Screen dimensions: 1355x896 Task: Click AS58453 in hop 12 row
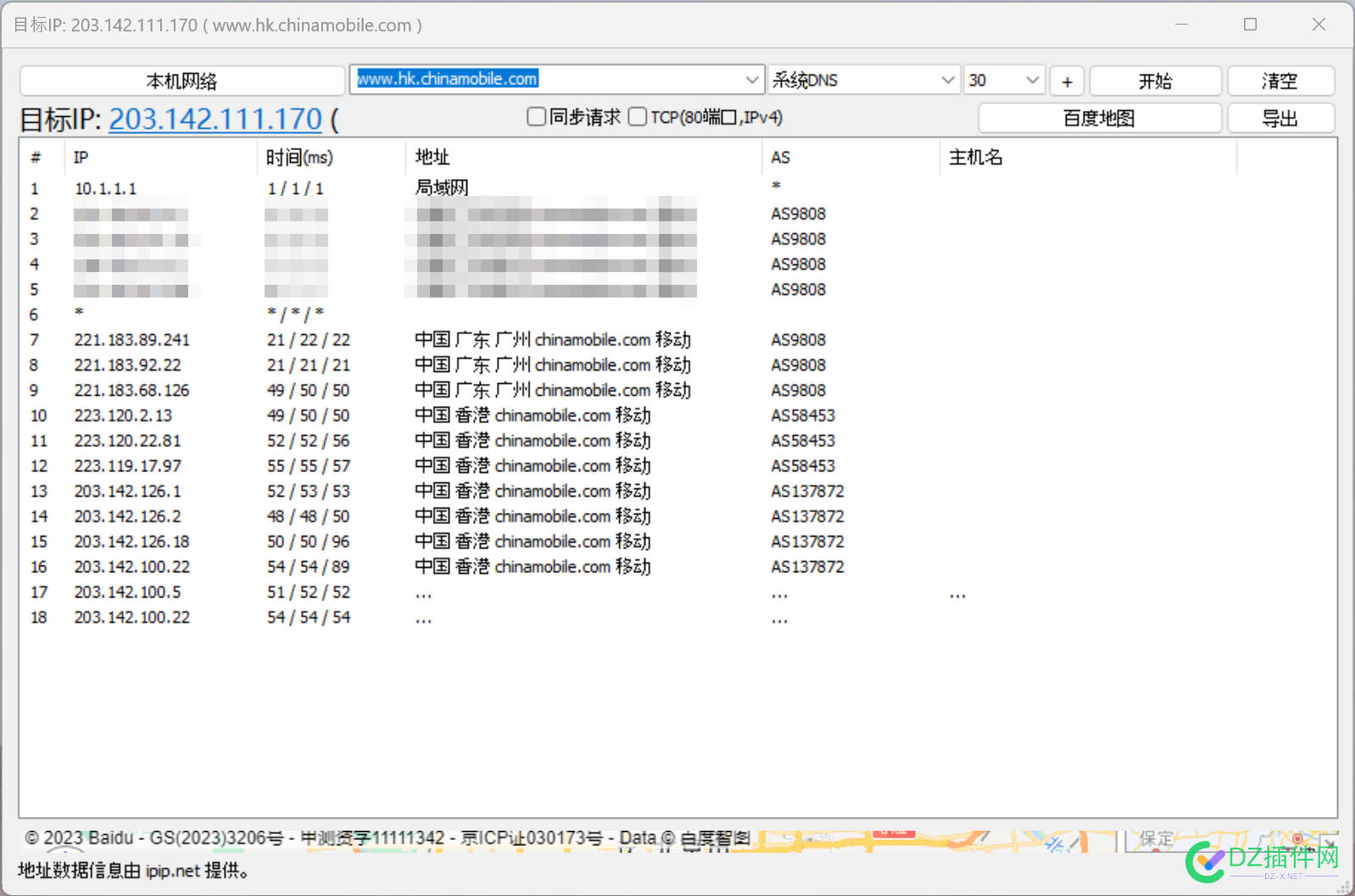[x=803, y=466]
